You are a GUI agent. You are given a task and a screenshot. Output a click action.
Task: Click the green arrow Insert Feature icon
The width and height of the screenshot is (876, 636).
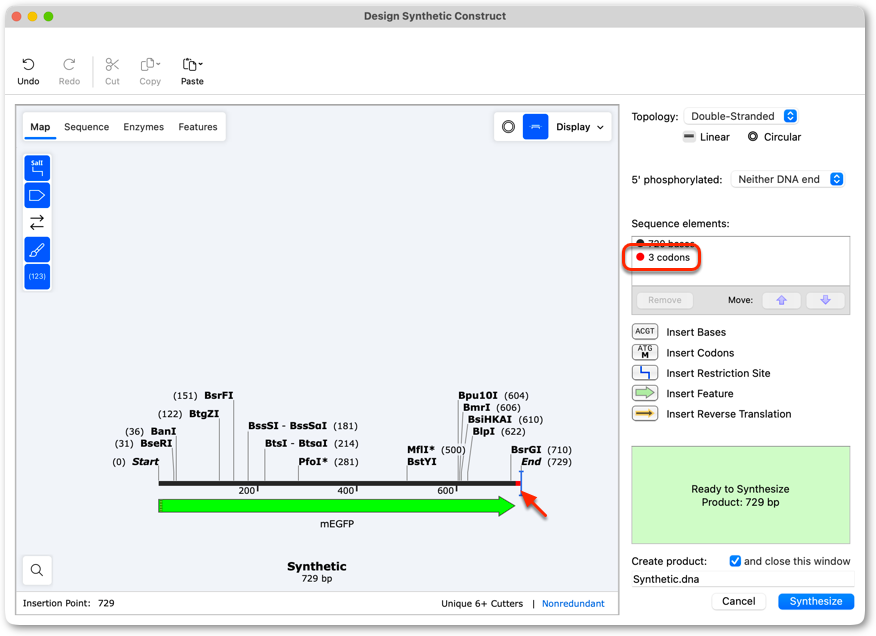[x=645, y=393]
